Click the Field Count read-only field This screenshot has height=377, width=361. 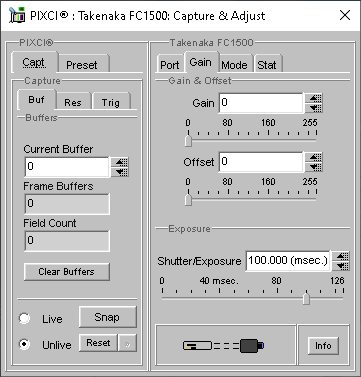[x=67, y=241]
